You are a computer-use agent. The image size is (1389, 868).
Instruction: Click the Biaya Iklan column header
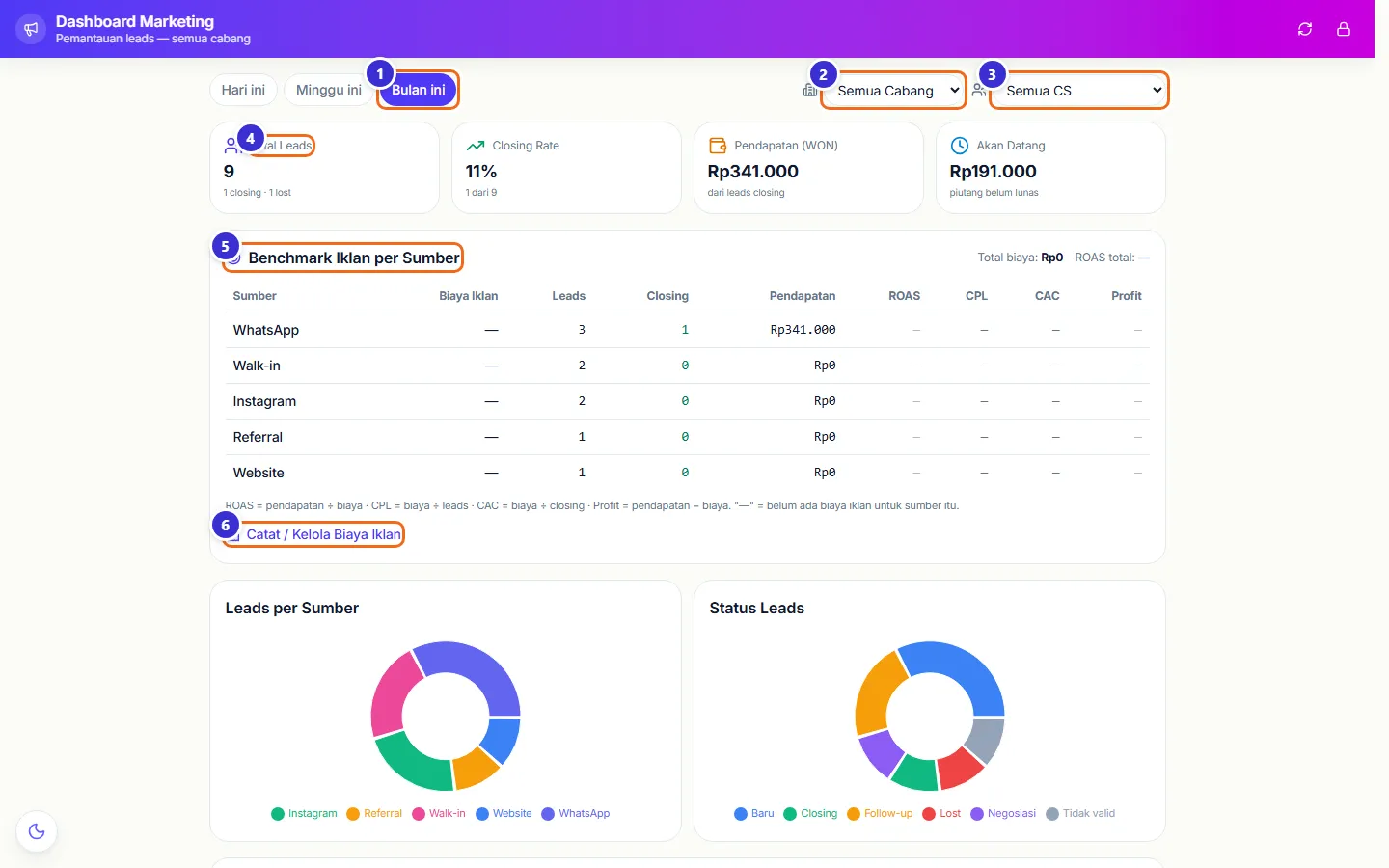(469, 296)
